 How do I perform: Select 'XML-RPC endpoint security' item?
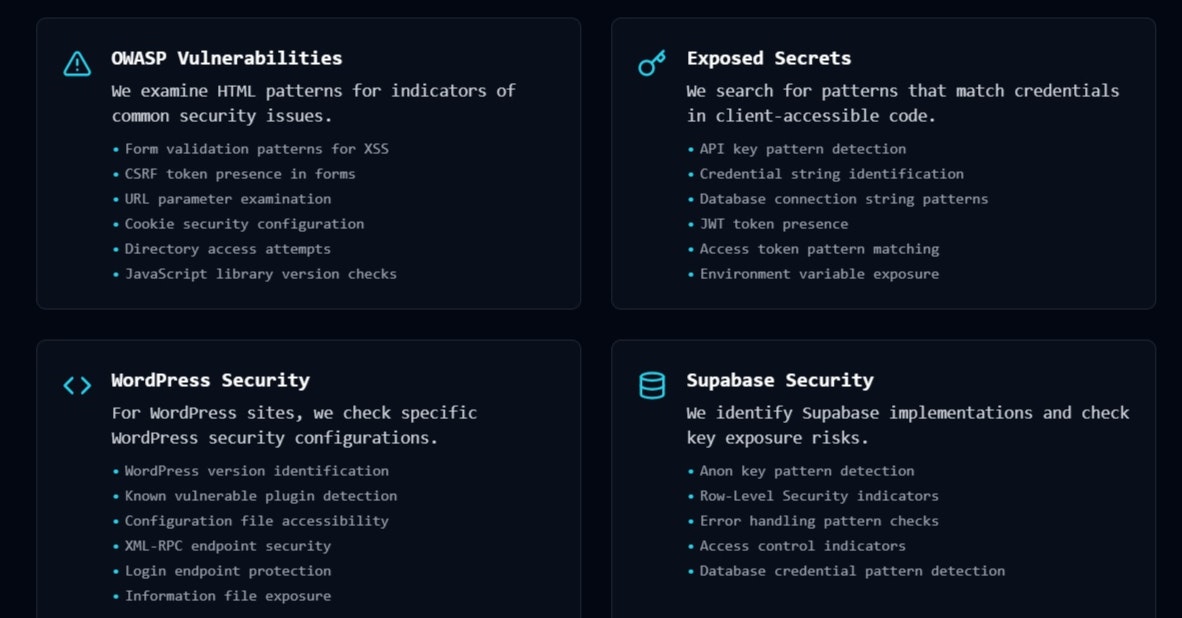click(x=227, y=546)
